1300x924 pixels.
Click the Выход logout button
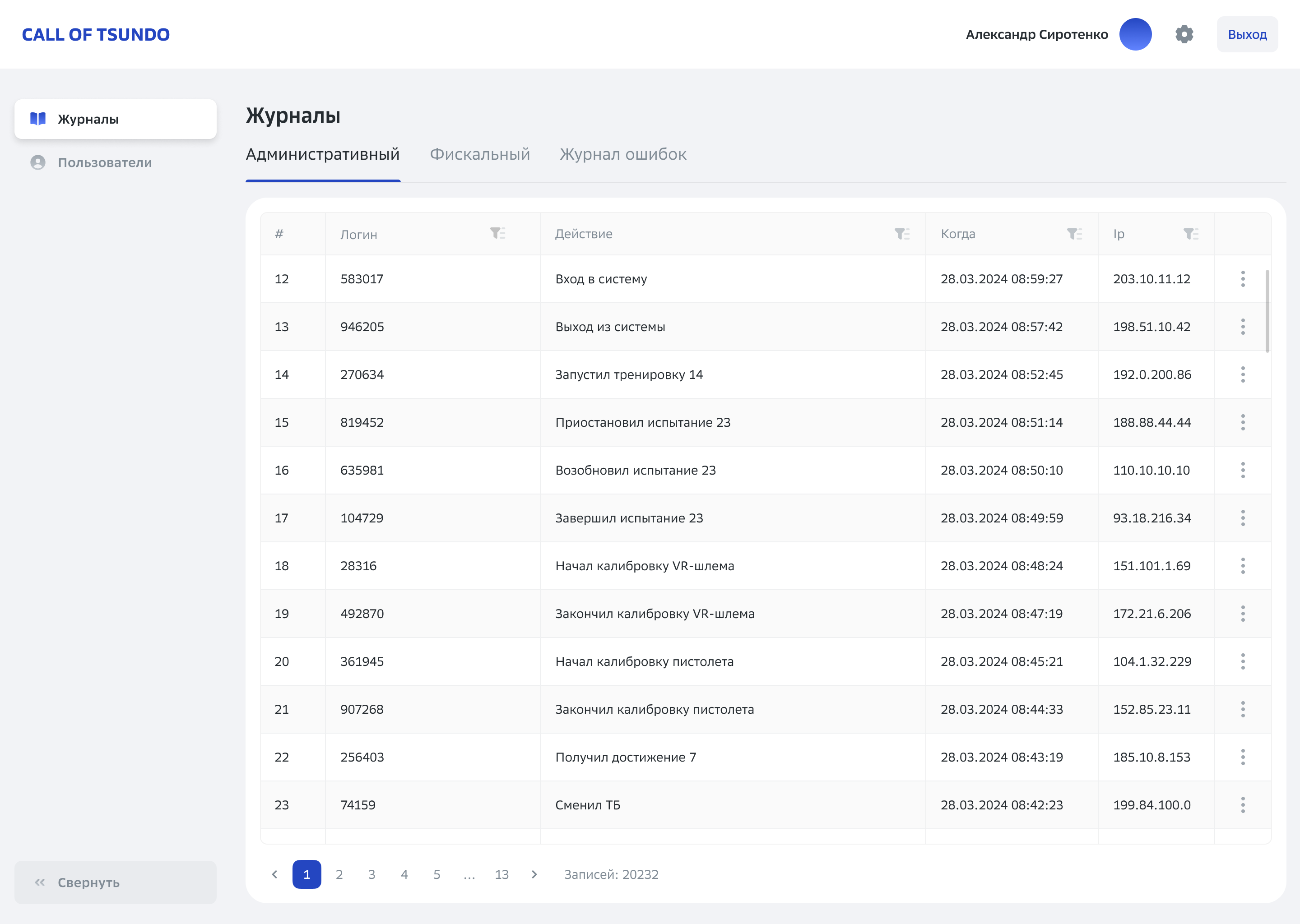1246,35
